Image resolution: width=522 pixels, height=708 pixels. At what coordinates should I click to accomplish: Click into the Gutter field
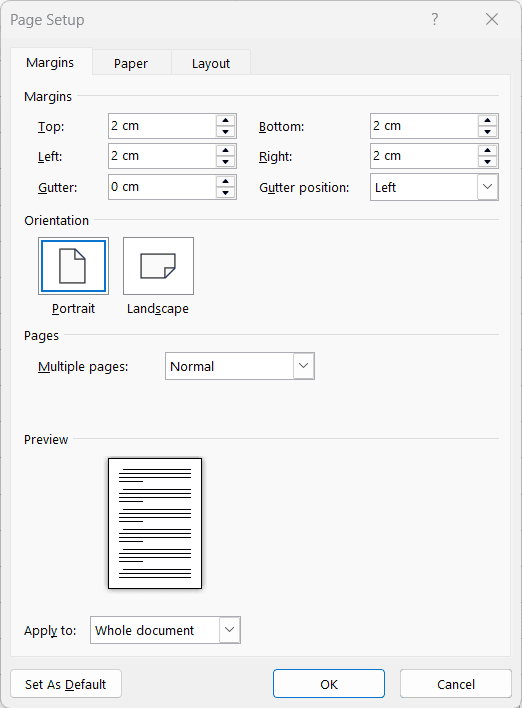click(162, 187)
